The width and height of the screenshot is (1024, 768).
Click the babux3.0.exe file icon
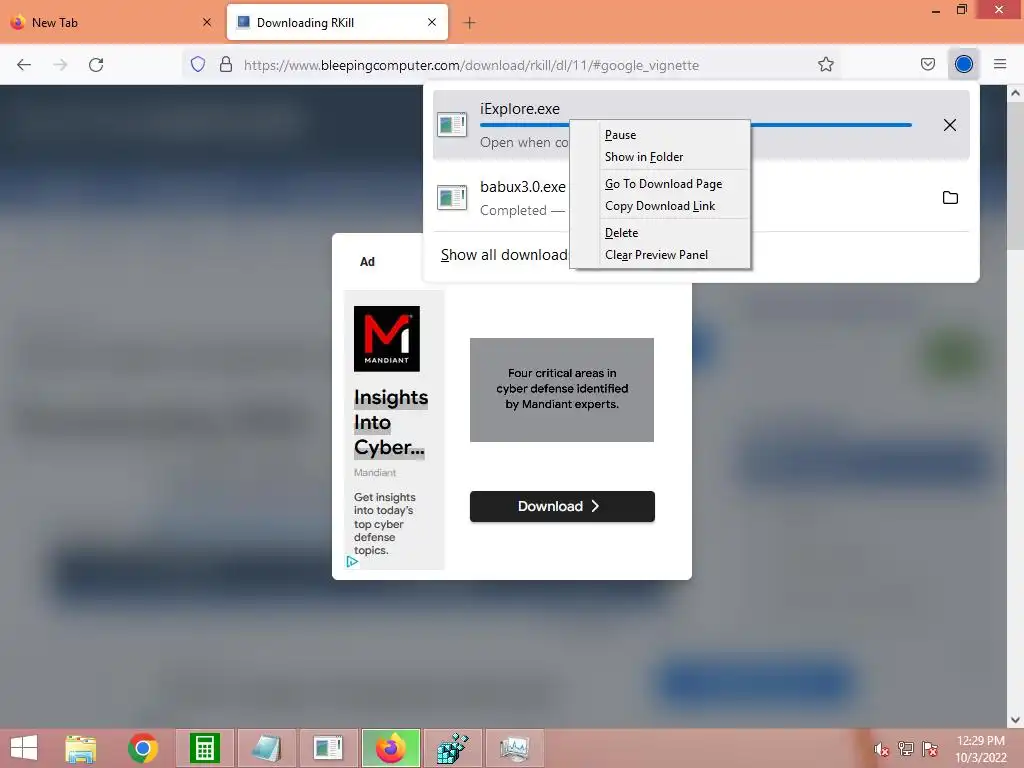452,197
